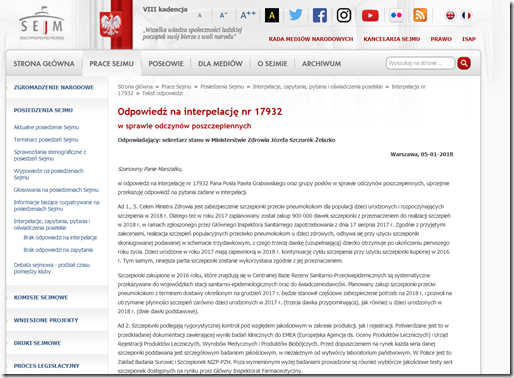Switch to English language version
The height and width of the screenshot is (378, 514).
pyautogui.click(x=450, y=15)
